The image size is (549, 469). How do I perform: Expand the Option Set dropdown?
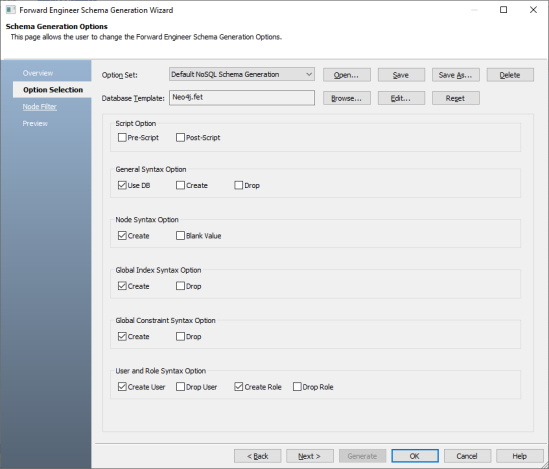(x=242, y=75)
